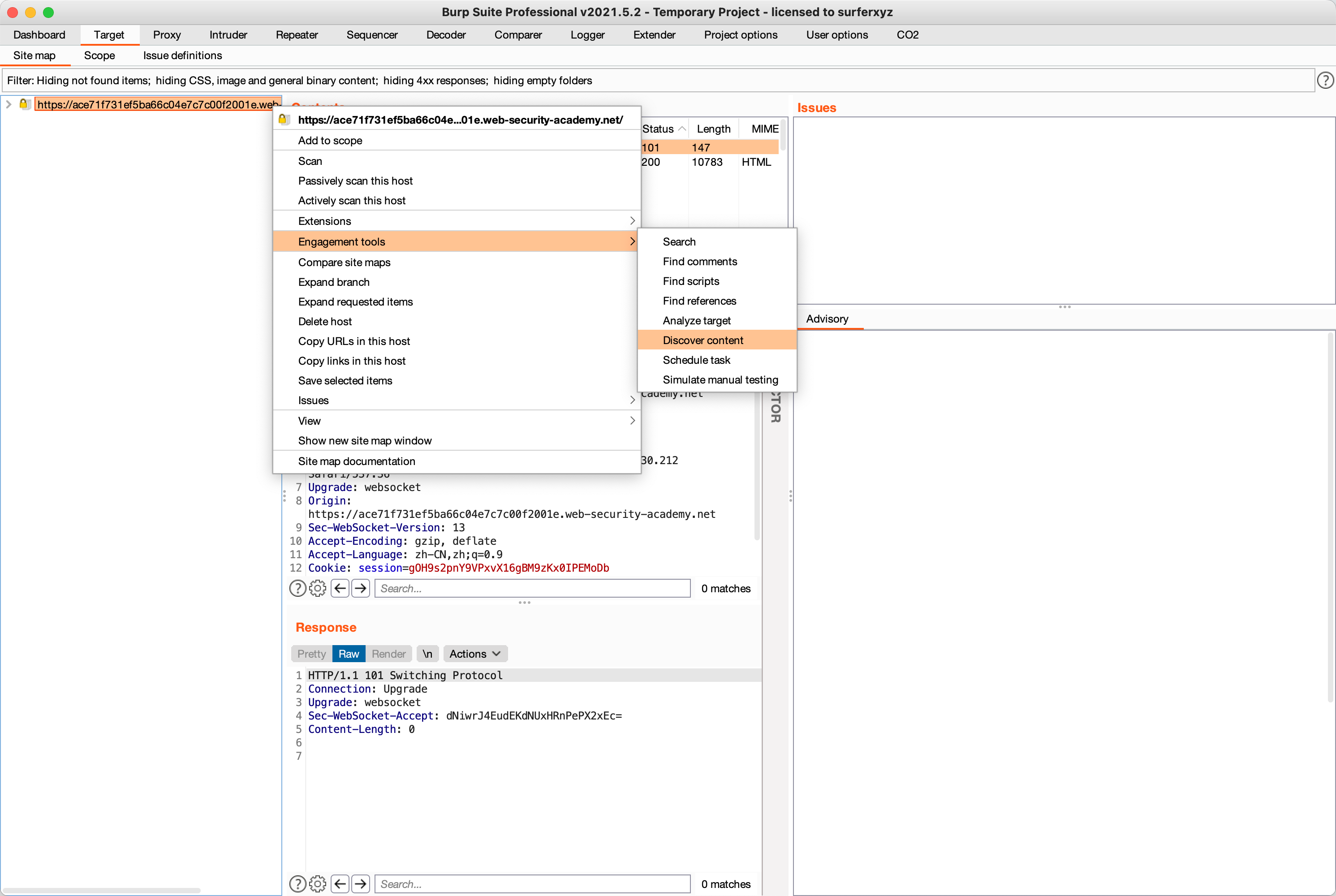Select Discover content from Engagement tools
This screenshot has width=1336, height=896.
point(703,340)
